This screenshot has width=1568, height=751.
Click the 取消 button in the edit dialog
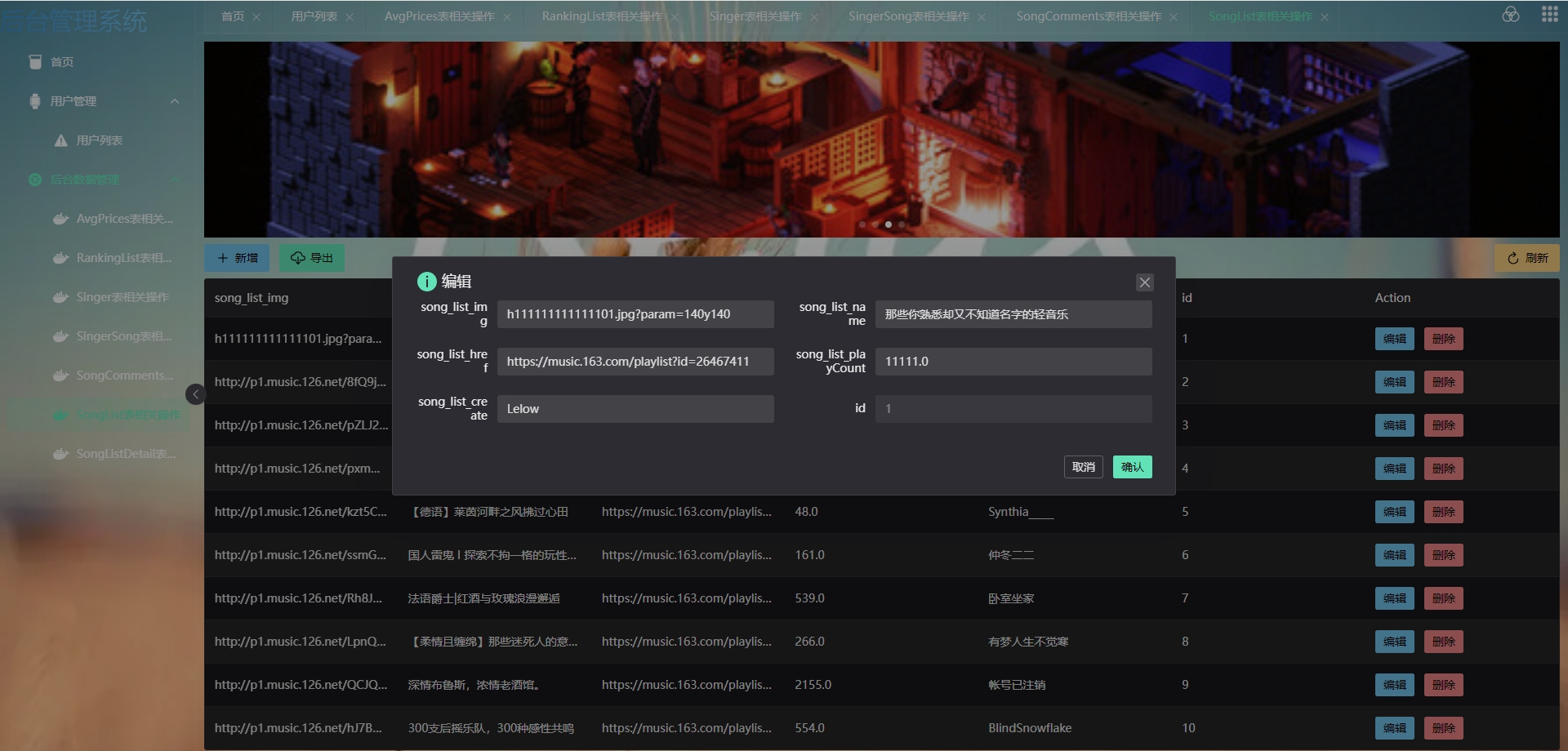point(1083,467)
